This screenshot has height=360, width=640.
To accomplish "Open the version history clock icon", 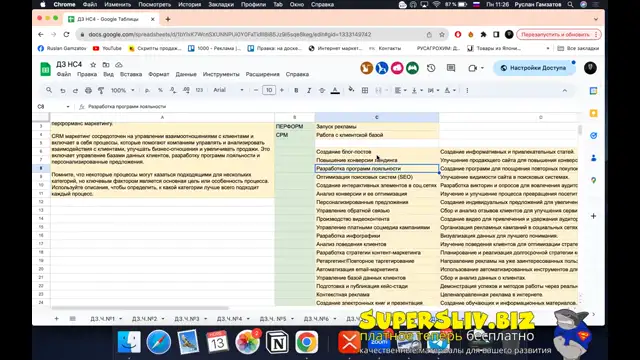I will pyautogui.click(x=431, y=68).
